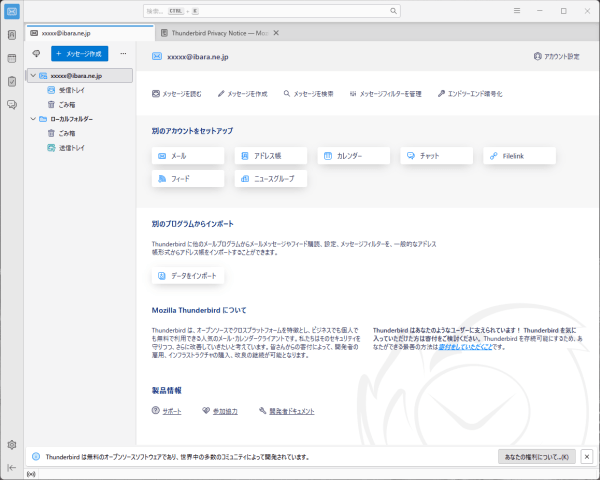Open the 参加協力 link

[x=225, y=411]
